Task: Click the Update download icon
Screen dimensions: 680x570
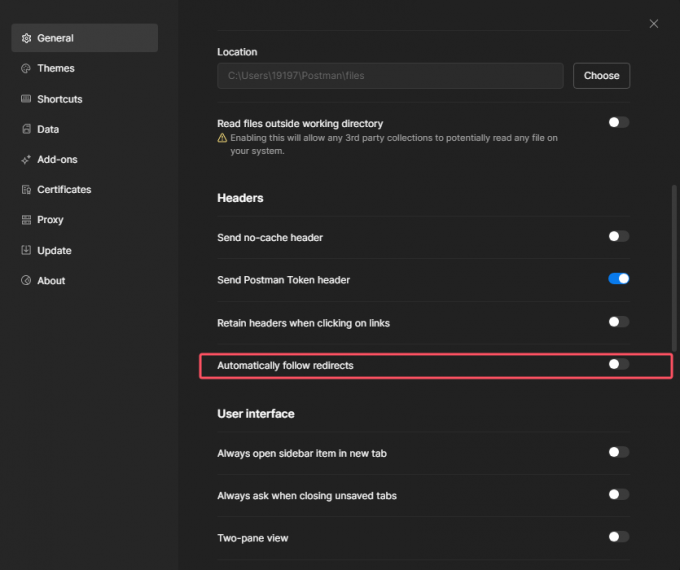Action: pyautogui.click(x=26, y=250)
